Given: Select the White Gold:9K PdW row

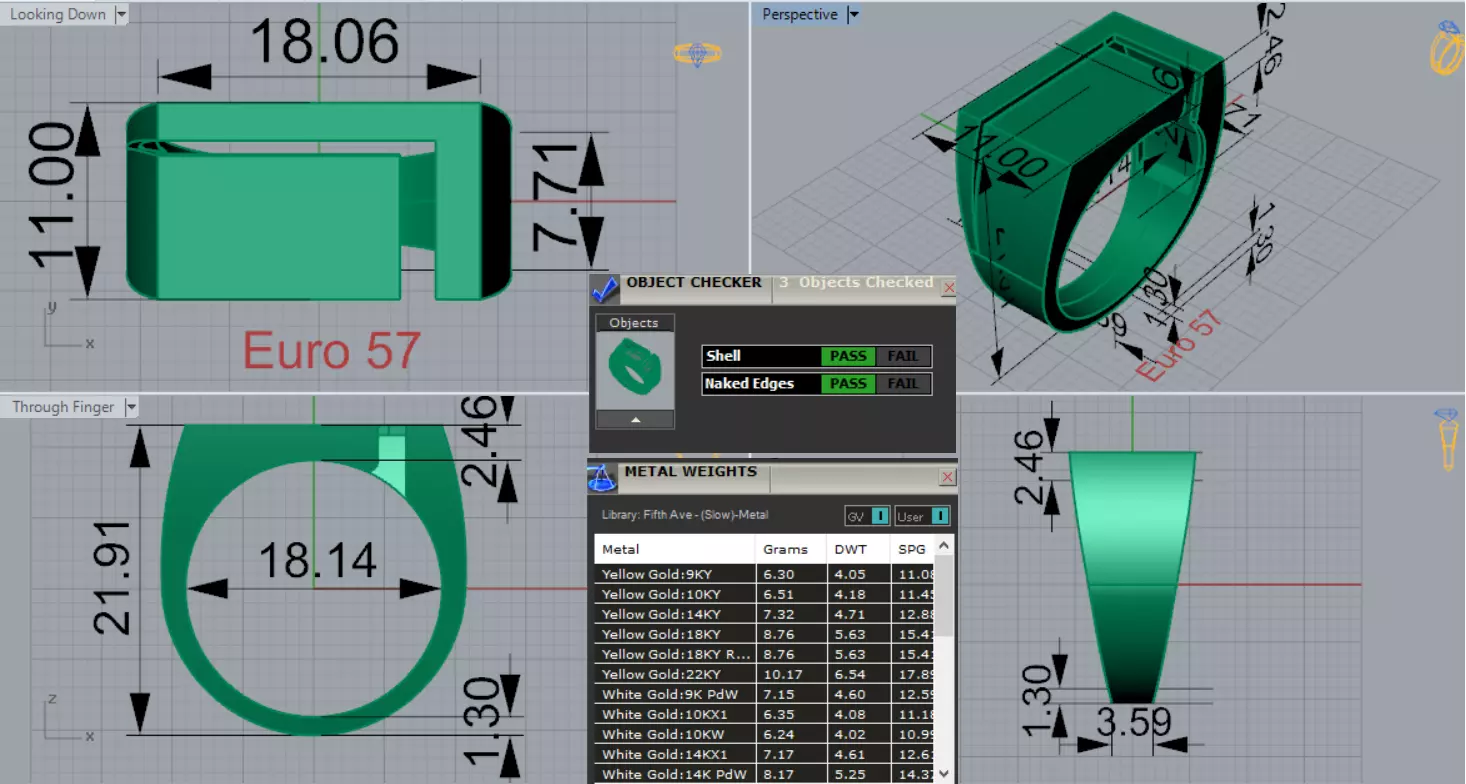Looking at the screenshot, I should [764, 694].
